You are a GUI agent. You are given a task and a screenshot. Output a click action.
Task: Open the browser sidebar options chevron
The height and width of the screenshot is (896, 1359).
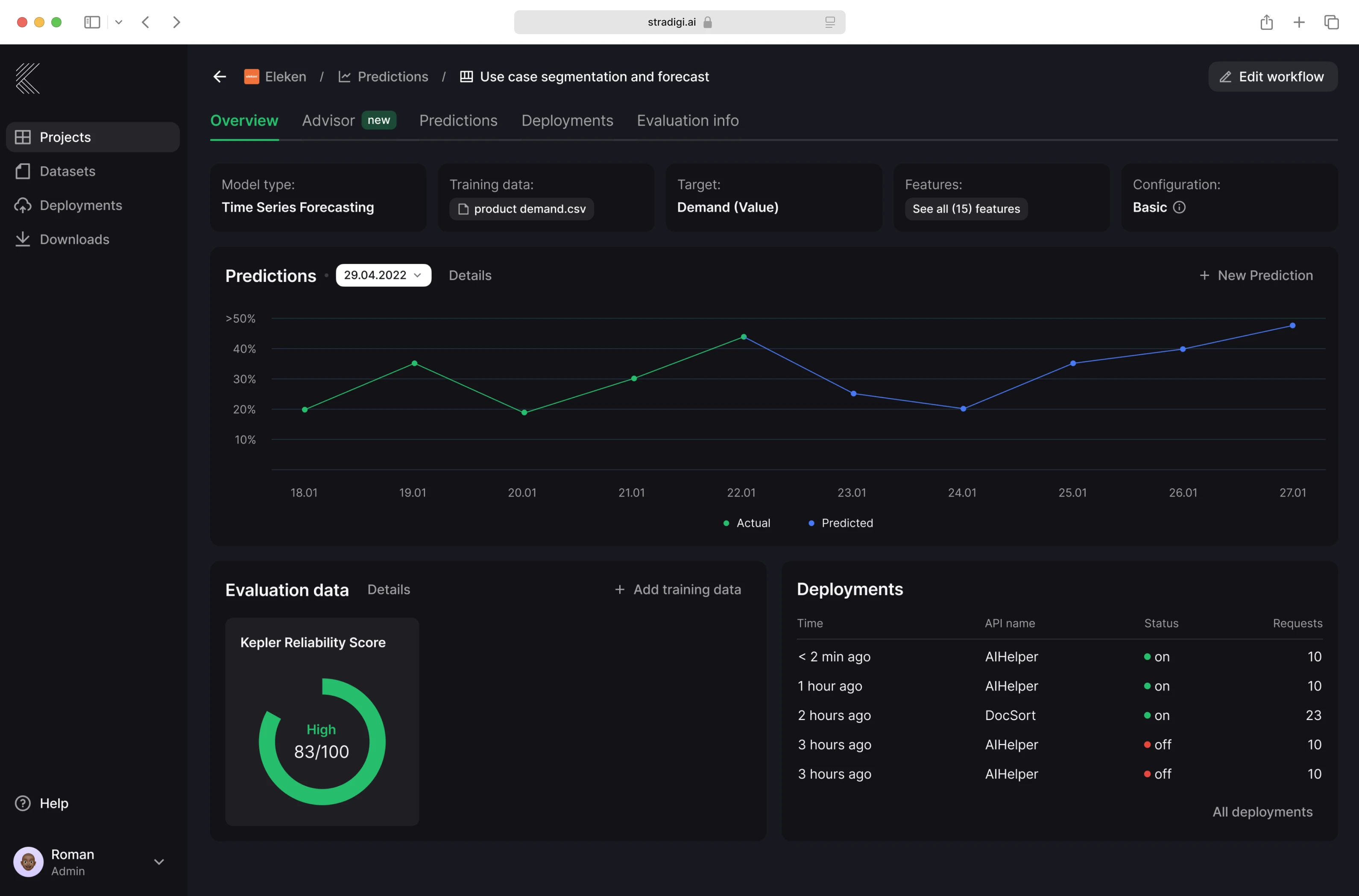(x=119, y=22)
